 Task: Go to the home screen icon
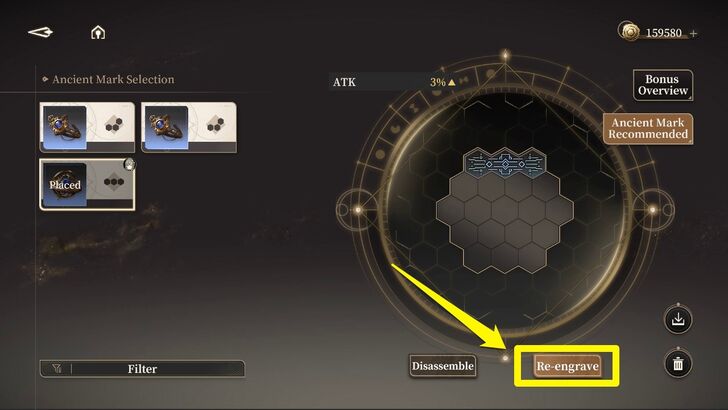[x=98, y=33]
